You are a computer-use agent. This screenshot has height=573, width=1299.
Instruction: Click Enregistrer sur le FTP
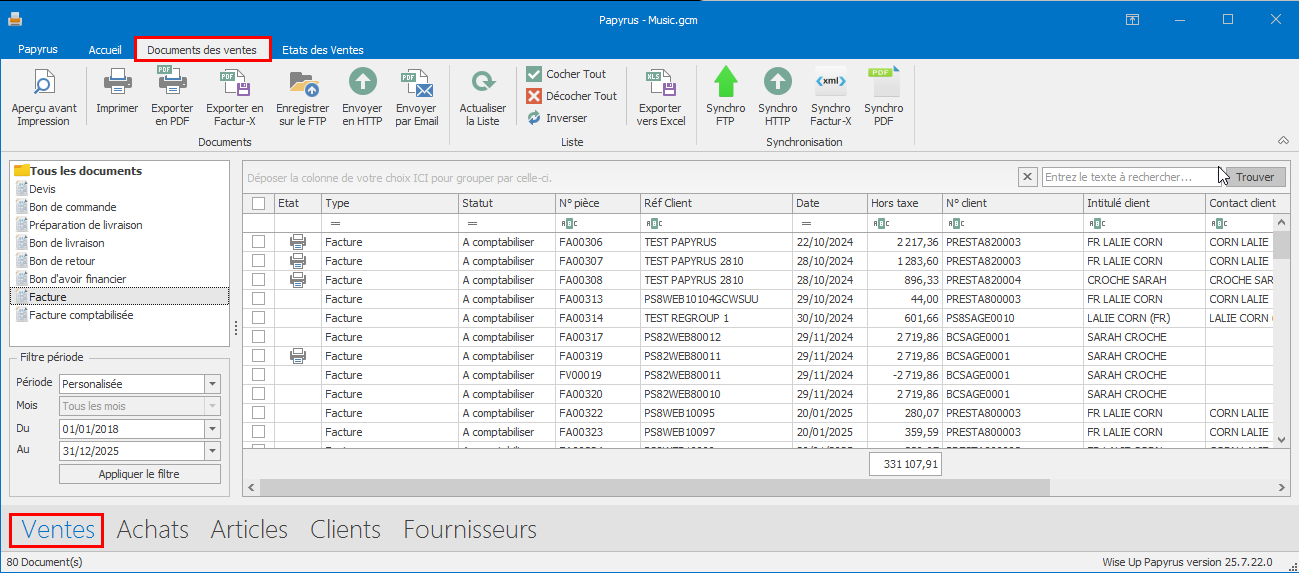click(302, 98)
